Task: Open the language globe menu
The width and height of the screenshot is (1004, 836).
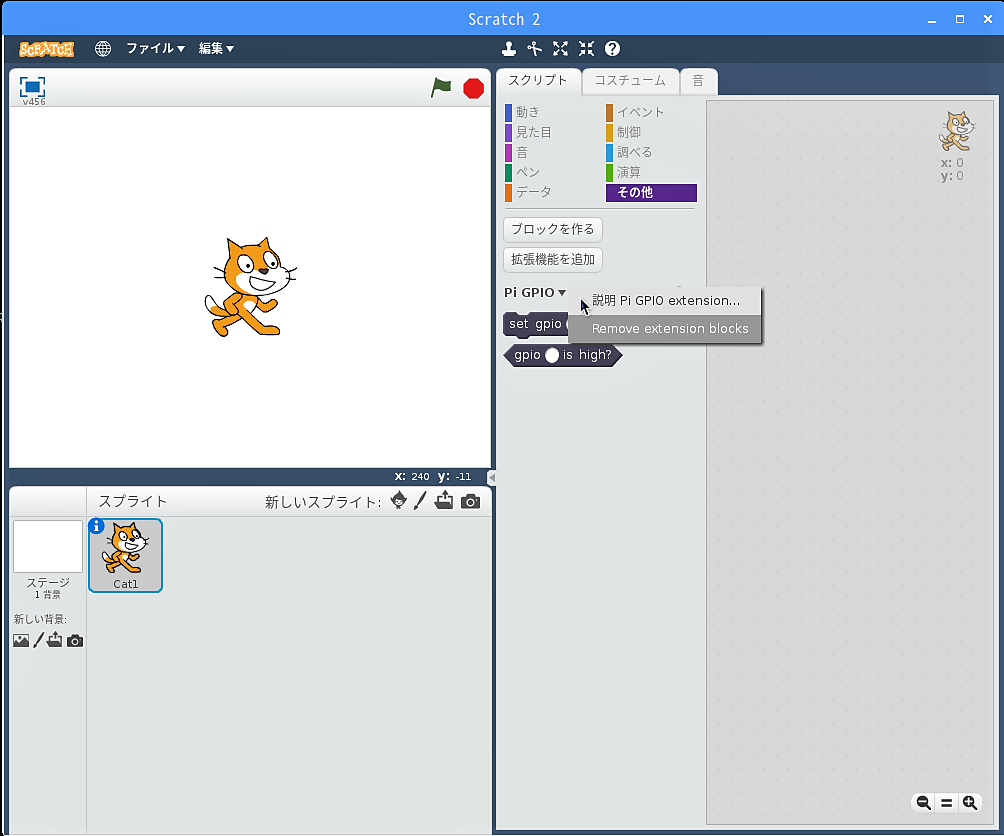Action: 102,49
